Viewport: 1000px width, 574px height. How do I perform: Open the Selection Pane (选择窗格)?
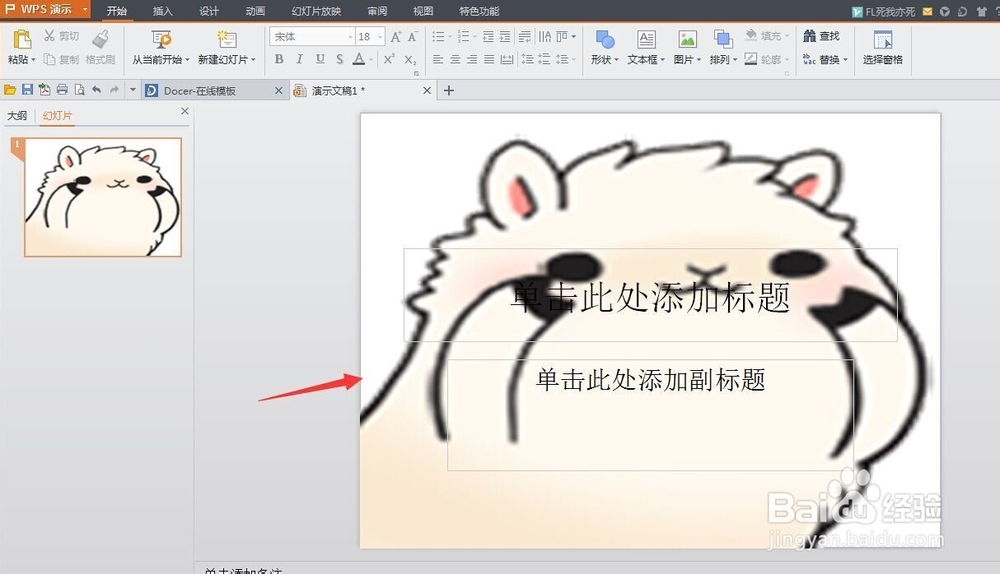pos(883,48)
